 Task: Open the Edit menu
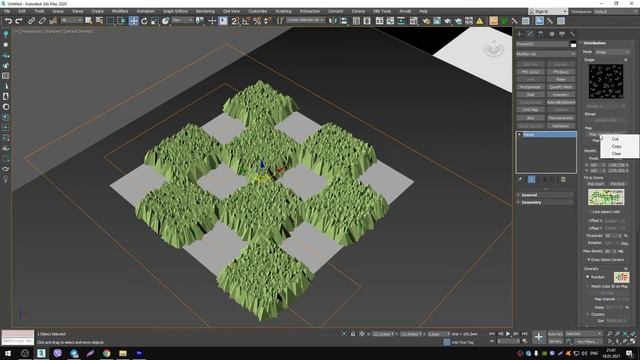[x=22, y=11]
